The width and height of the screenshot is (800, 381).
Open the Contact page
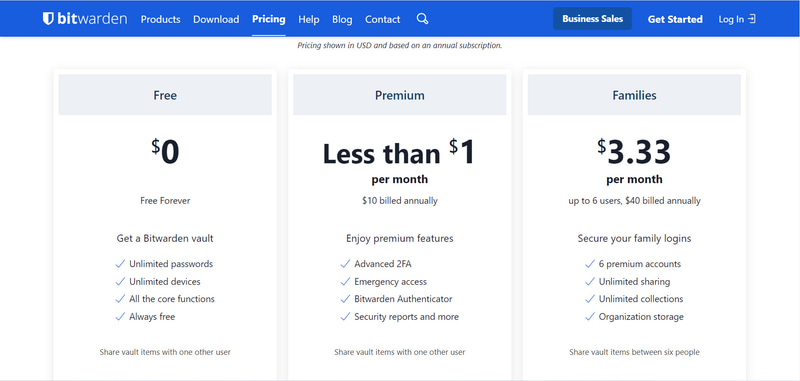383,19
